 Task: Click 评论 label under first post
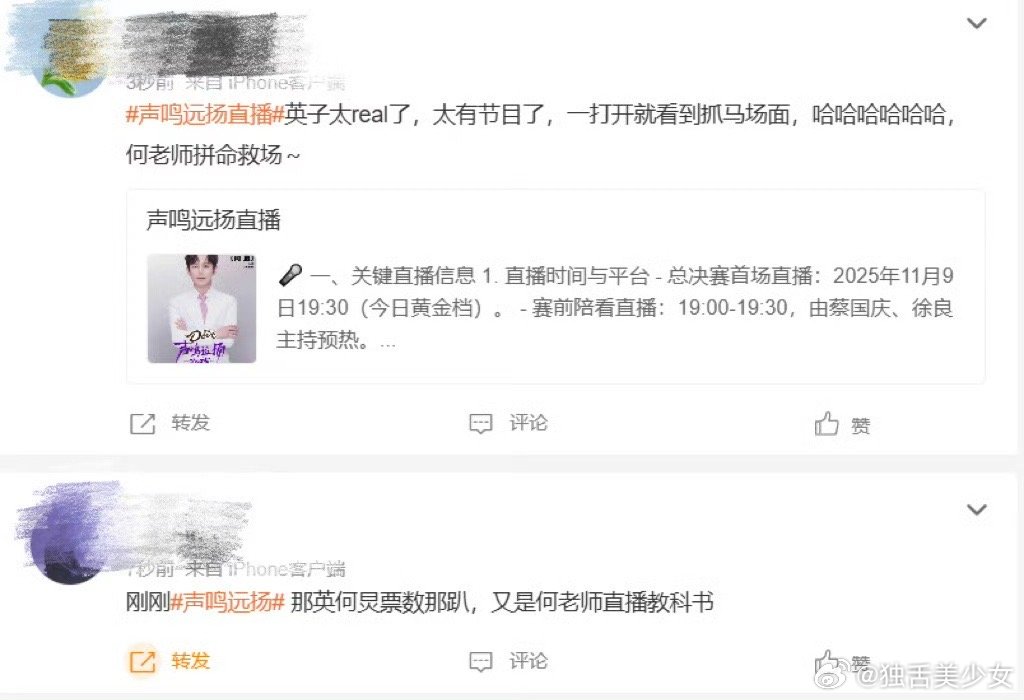click(x=528, y=423)
